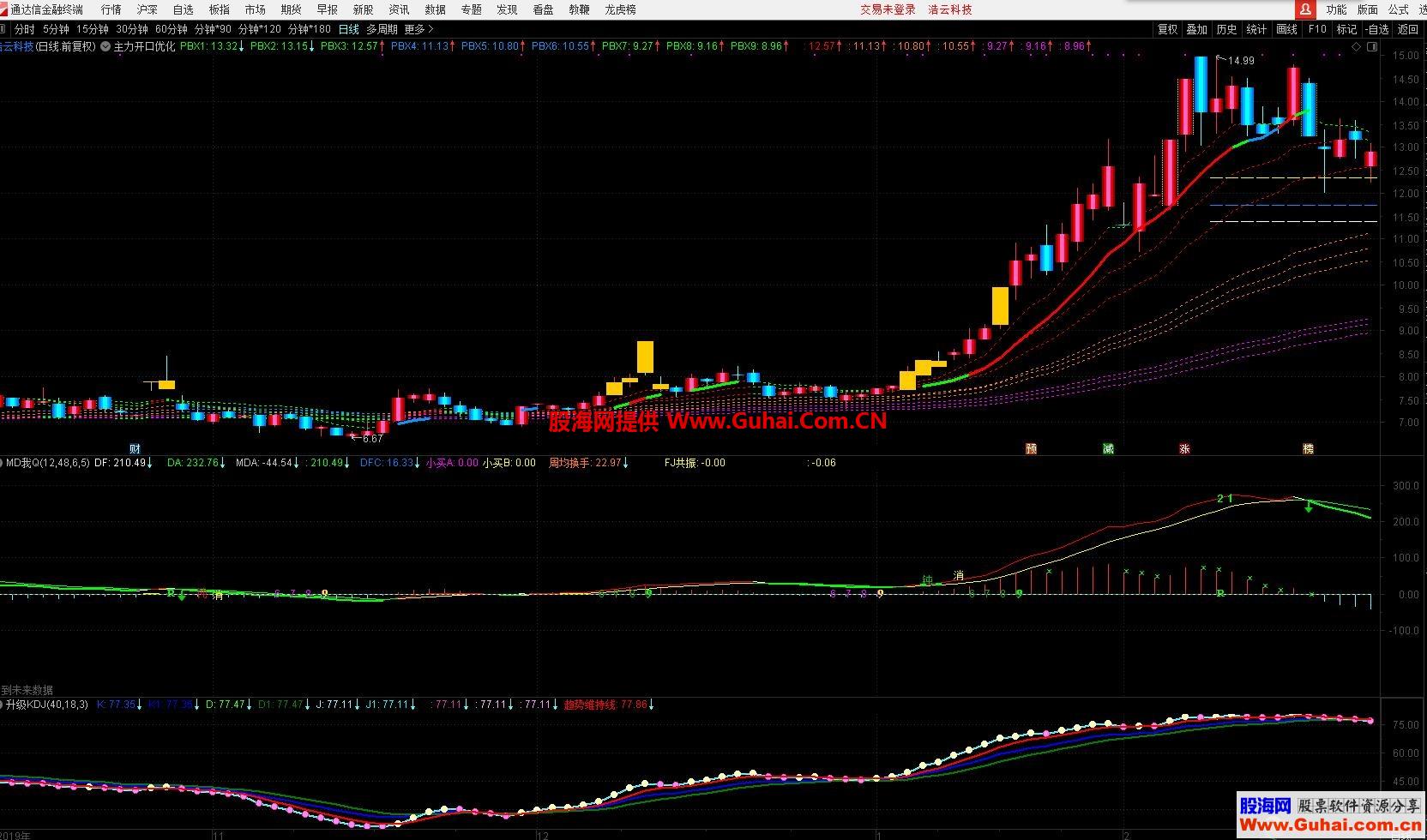1427x840 pixels.
Task: Click the application logo at top left
Action: (5, 9)
